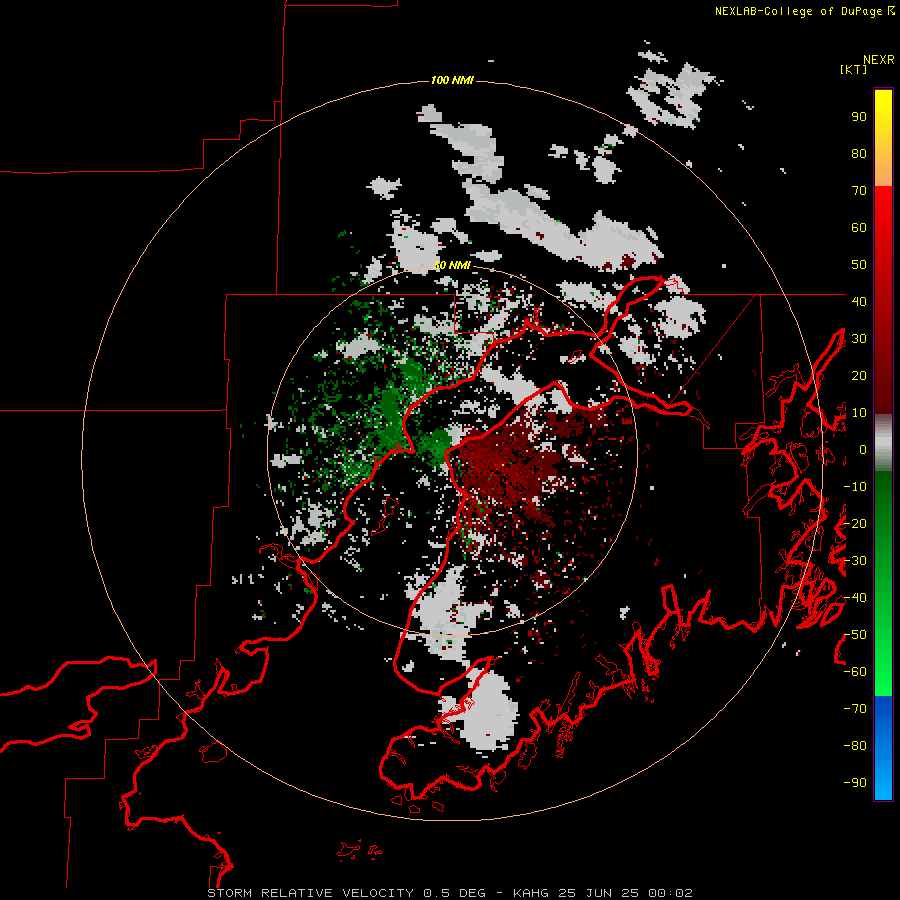This screenshot has height=900, width=900.
Task: Click the 20 value on the velocity scale
Action: (859, 375)
